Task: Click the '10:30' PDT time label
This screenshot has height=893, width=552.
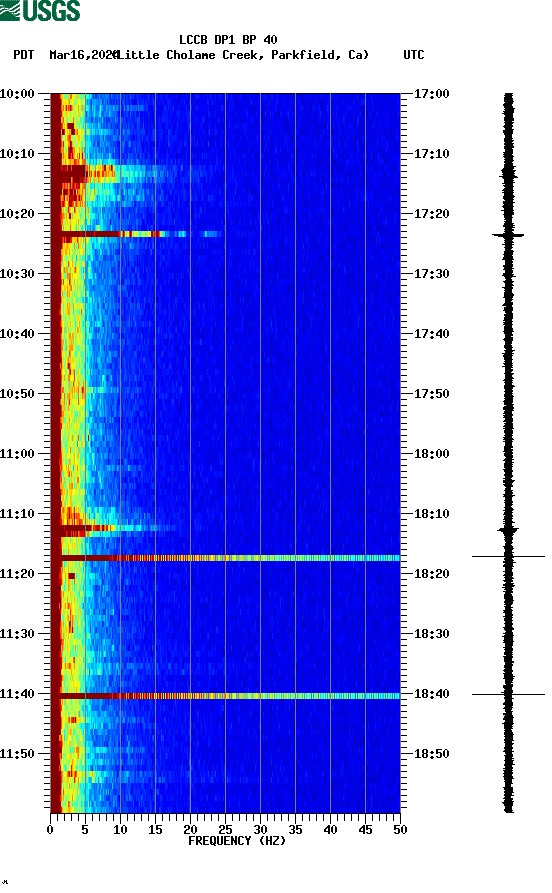Action: tap(18, 274)
